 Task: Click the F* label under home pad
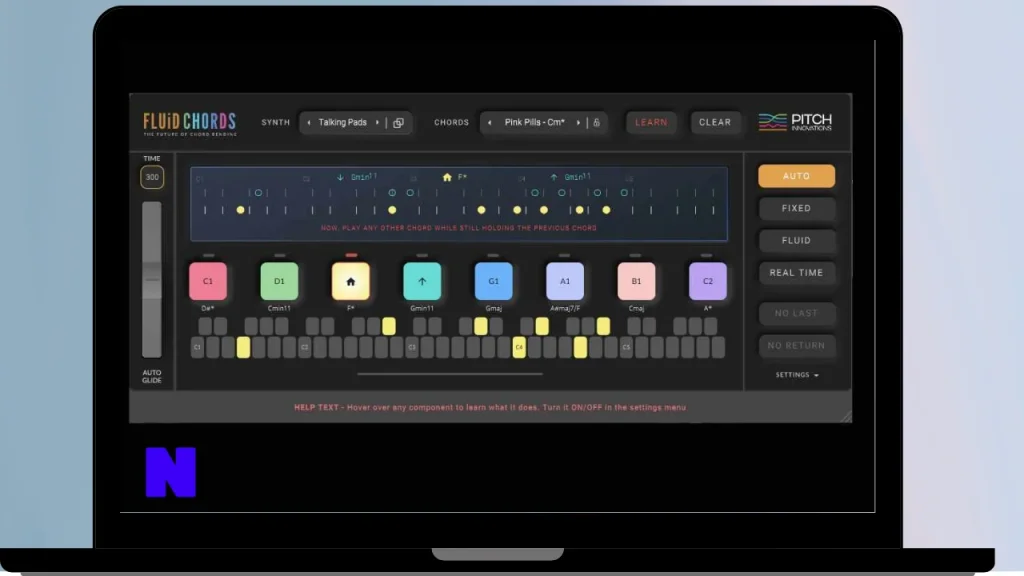click(x=351, y=308)
